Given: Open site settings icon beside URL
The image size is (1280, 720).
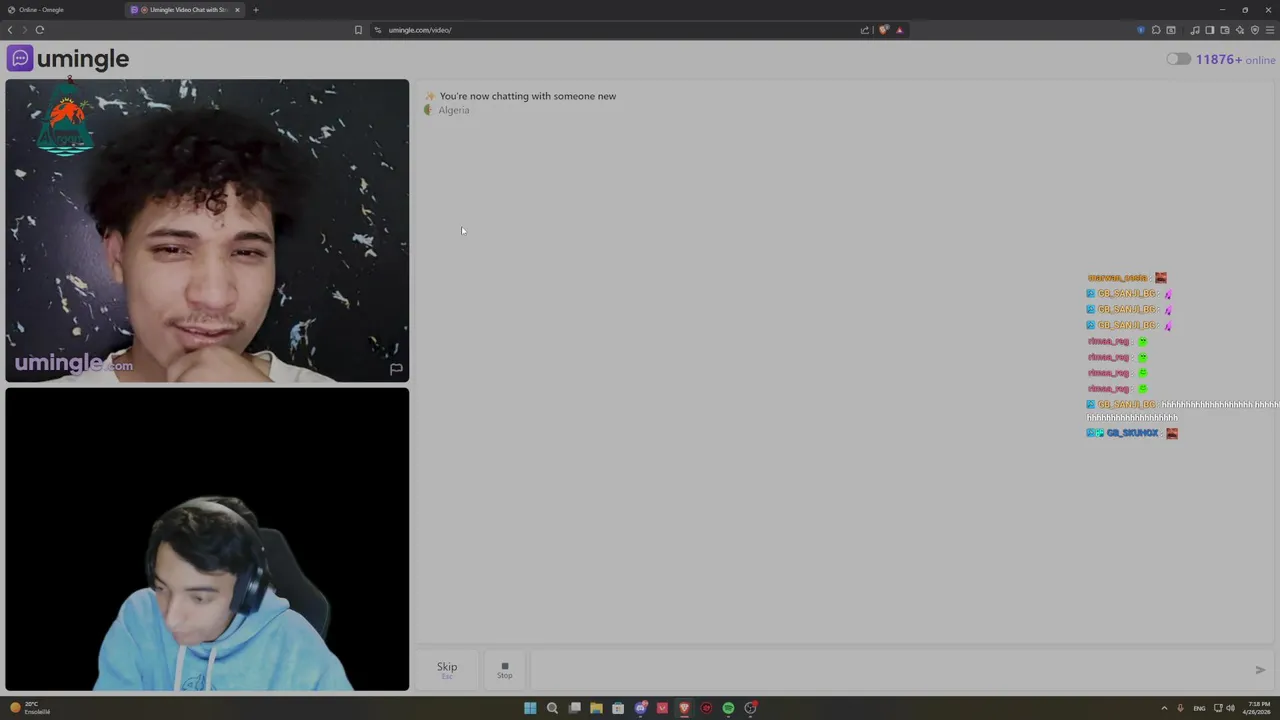Looking at the screenshot, I should click(x=377, y=30).
